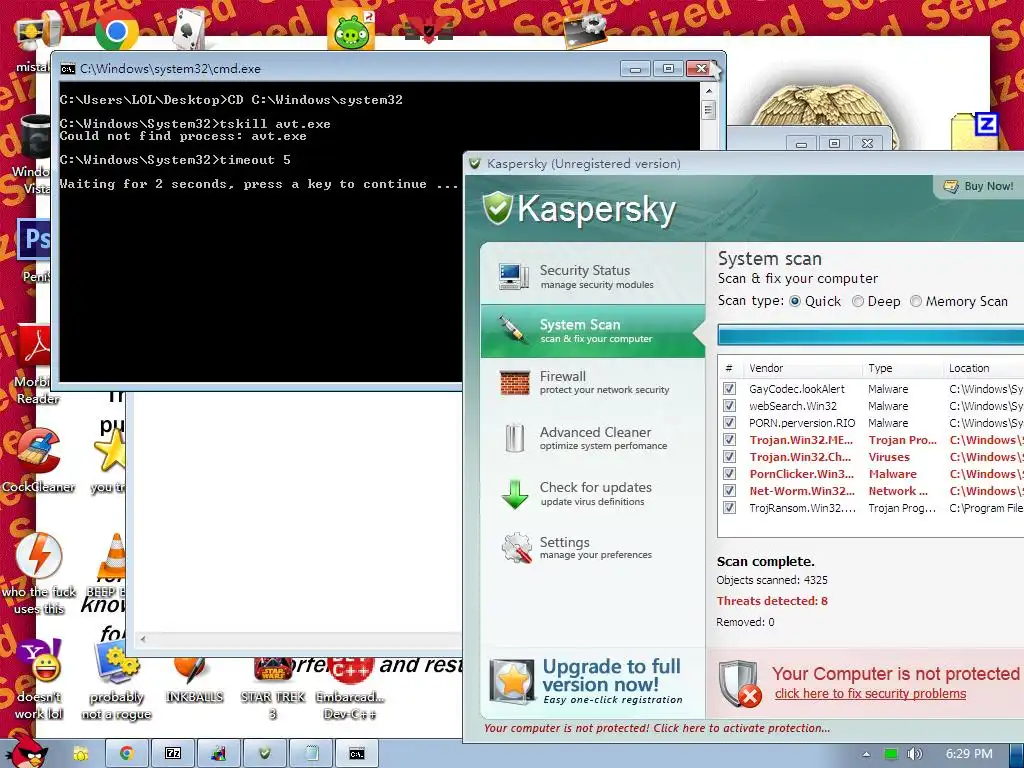This screenshot has width=1024, height=768.
Task: Open the Z folder icon on desktop
Action: [975, 131]
